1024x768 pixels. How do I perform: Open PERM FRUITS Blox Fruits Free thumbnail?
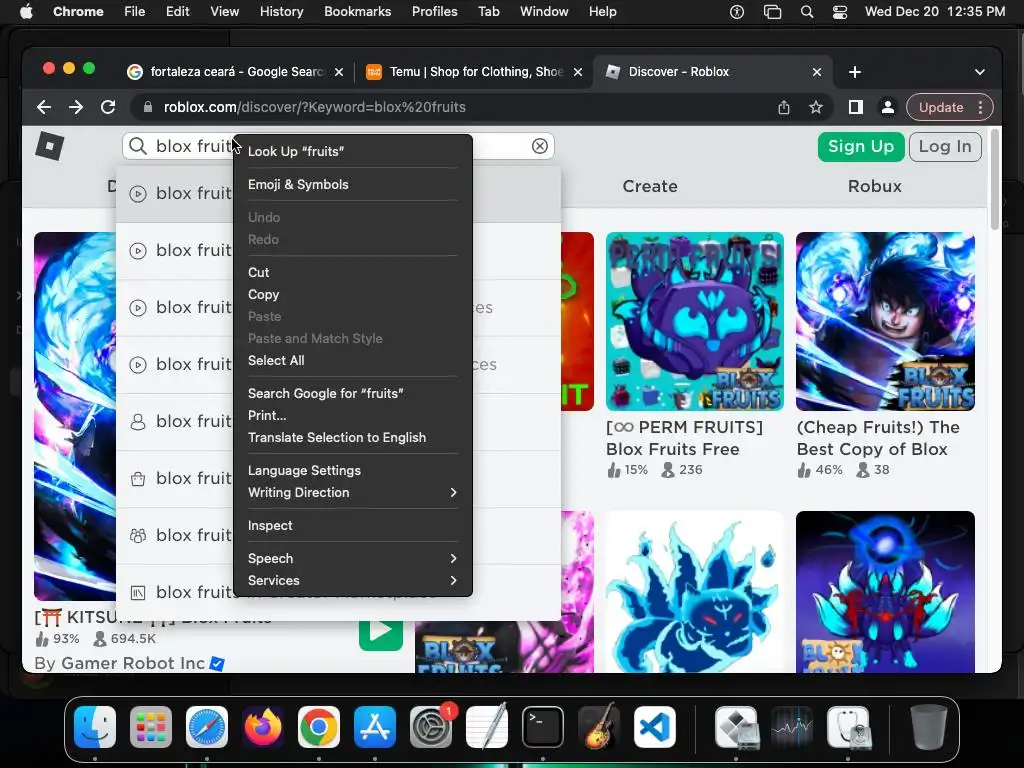coord(695,321)
